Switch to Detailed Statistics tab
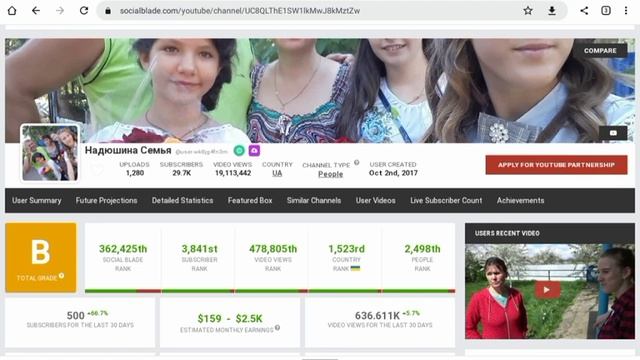This screenshot has width=640, height=360. tap(182, 200)
